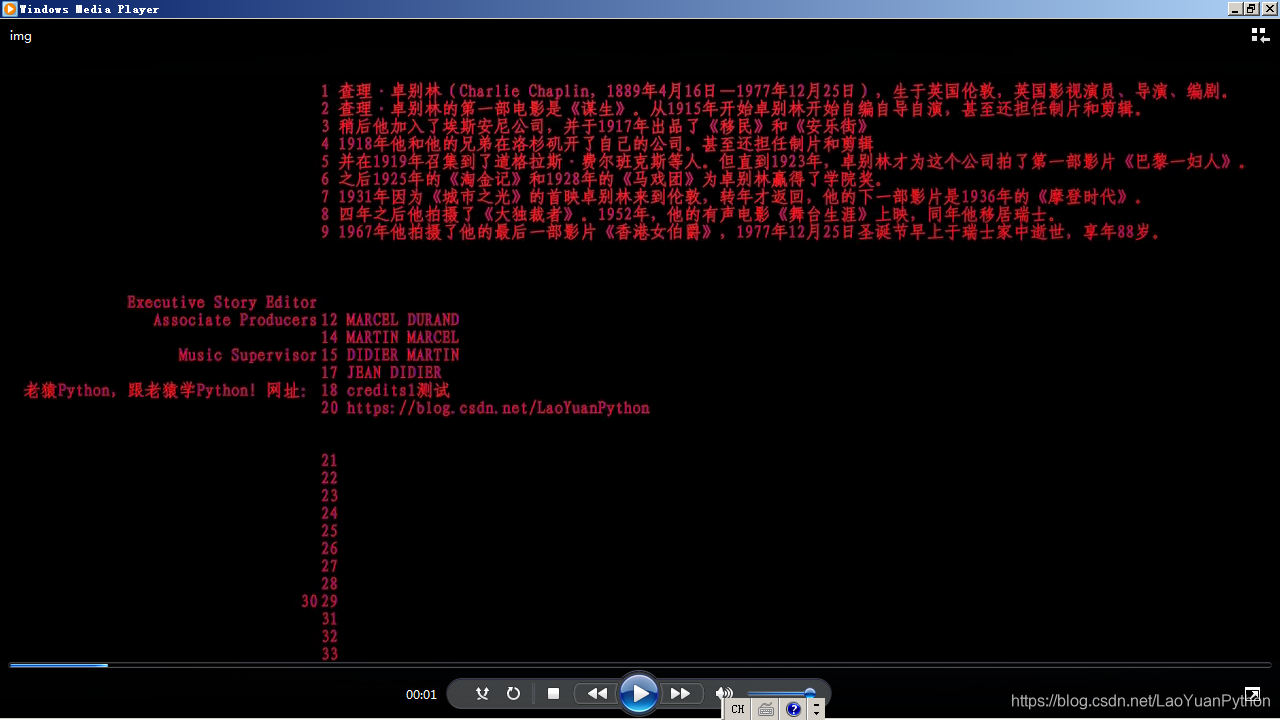This screenshot has width=1280, height=720.
Task: Click the elapsed time 00:01
Action: point(421,694)
